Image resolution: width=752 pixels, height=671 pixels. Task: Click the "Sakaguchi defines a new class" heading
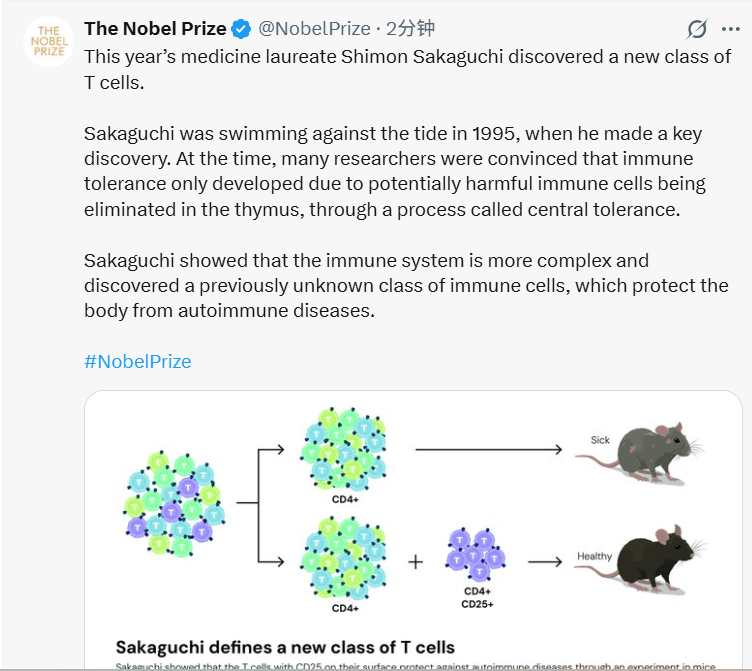click(285, 647)
